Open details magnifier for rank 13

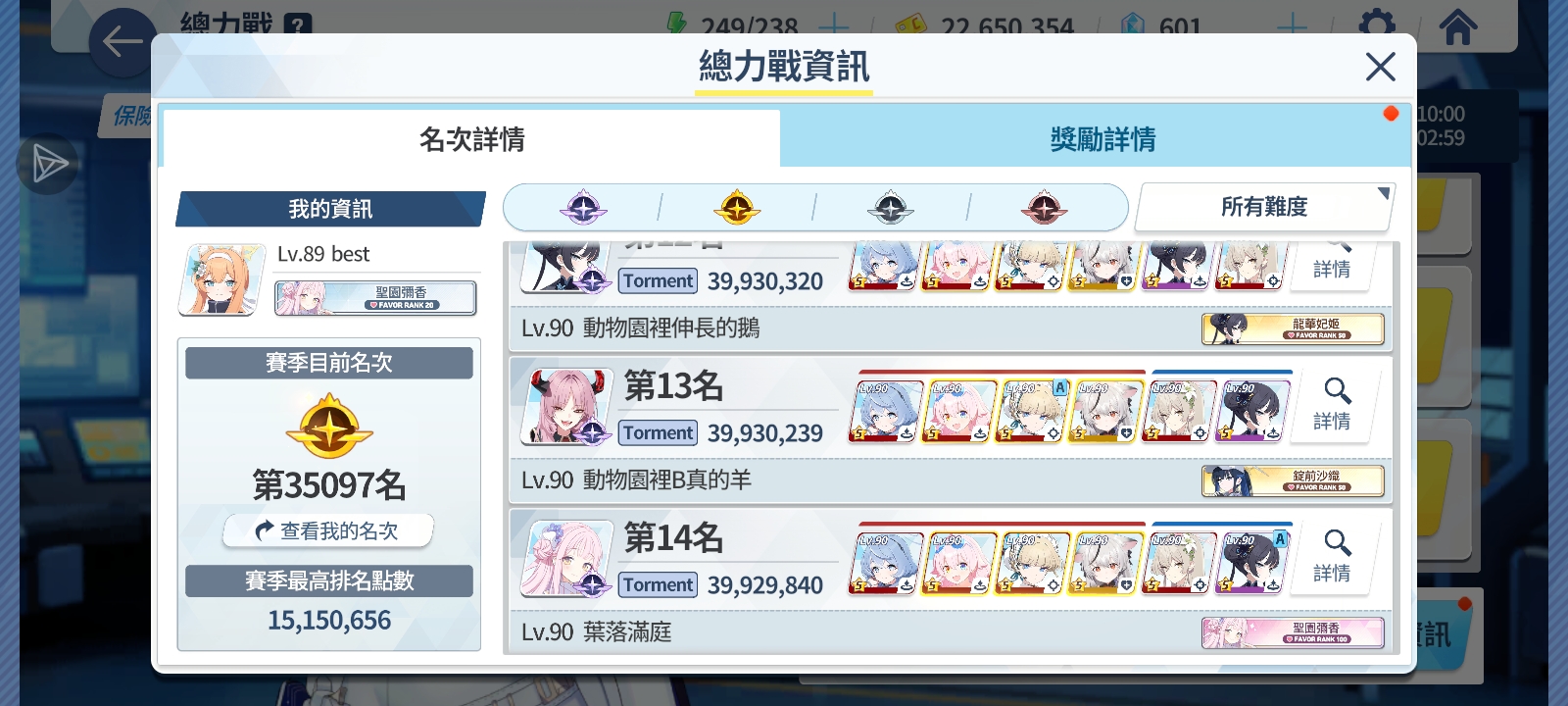(1333, 404)
